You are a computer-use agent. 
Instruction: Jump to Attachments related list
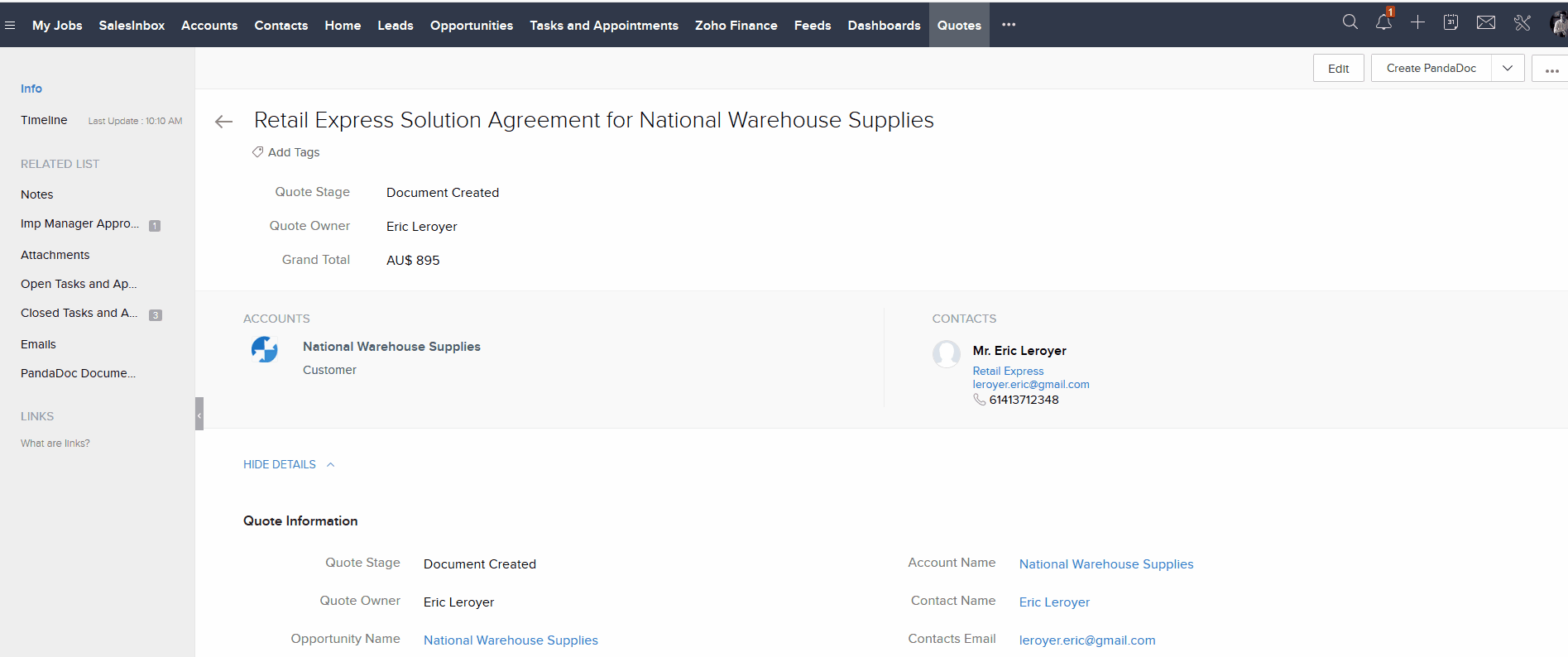tap(55, 255)
